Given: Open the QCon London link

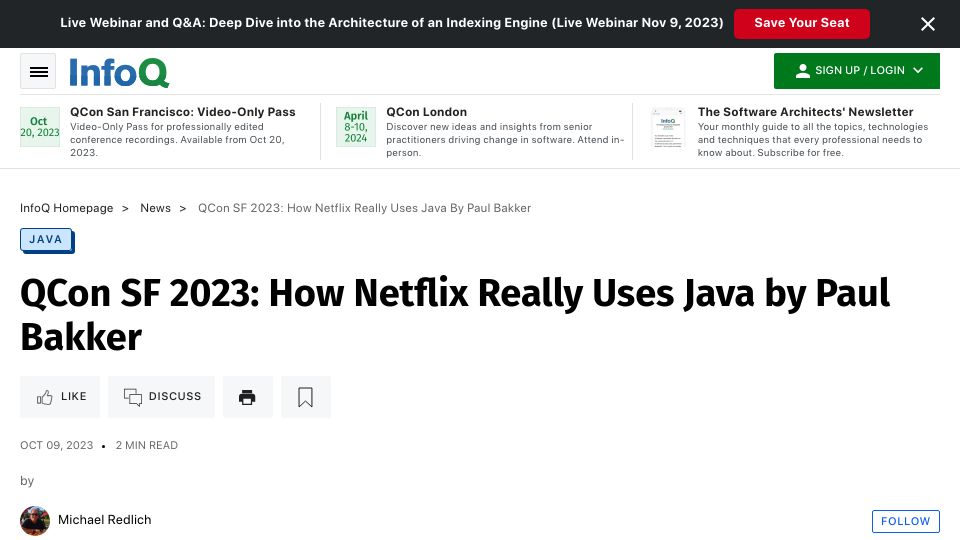Looking at the screenshot, I should 426,112.
